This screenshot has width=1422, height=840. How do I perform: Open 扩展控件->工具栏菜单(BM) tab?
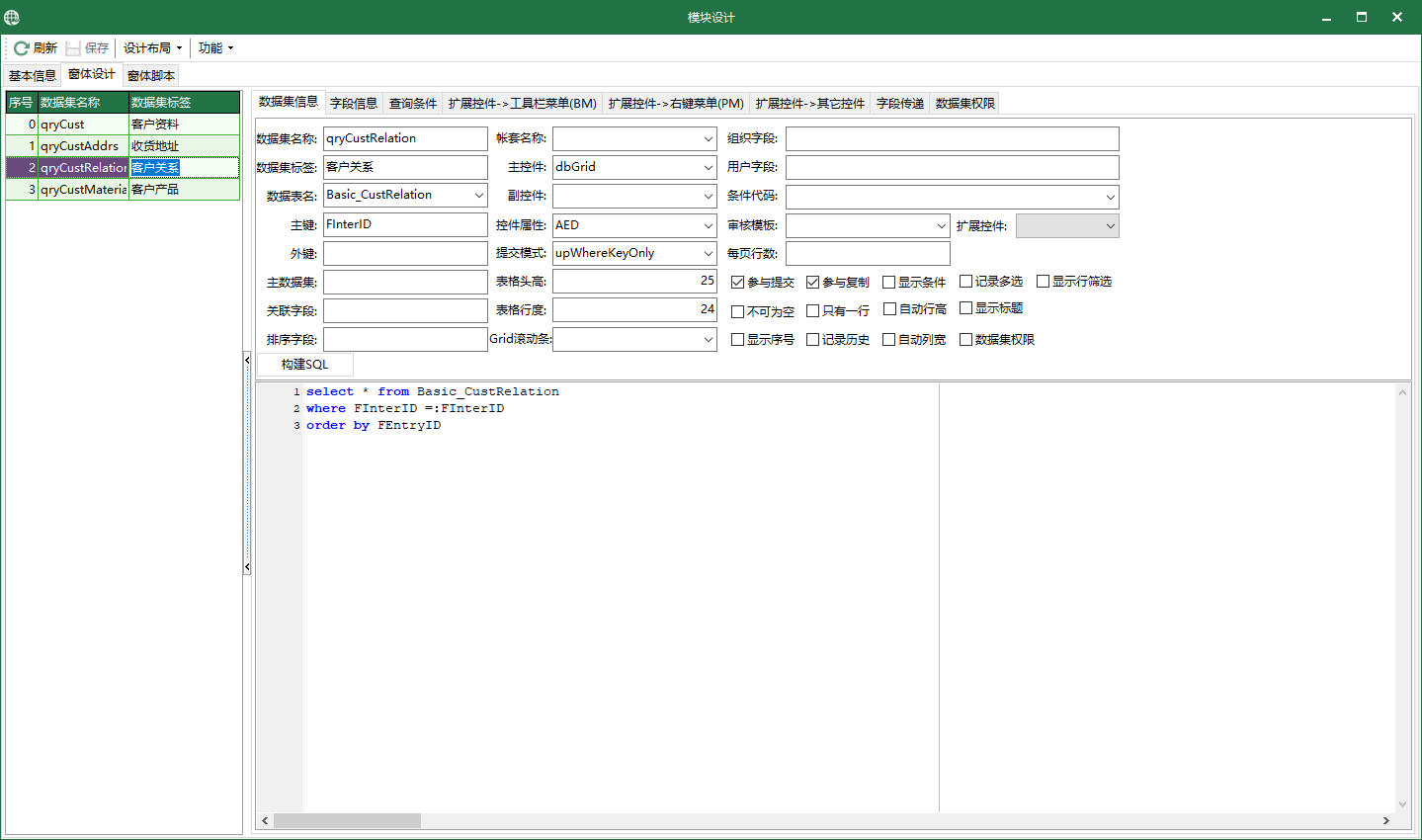point(523,103)
